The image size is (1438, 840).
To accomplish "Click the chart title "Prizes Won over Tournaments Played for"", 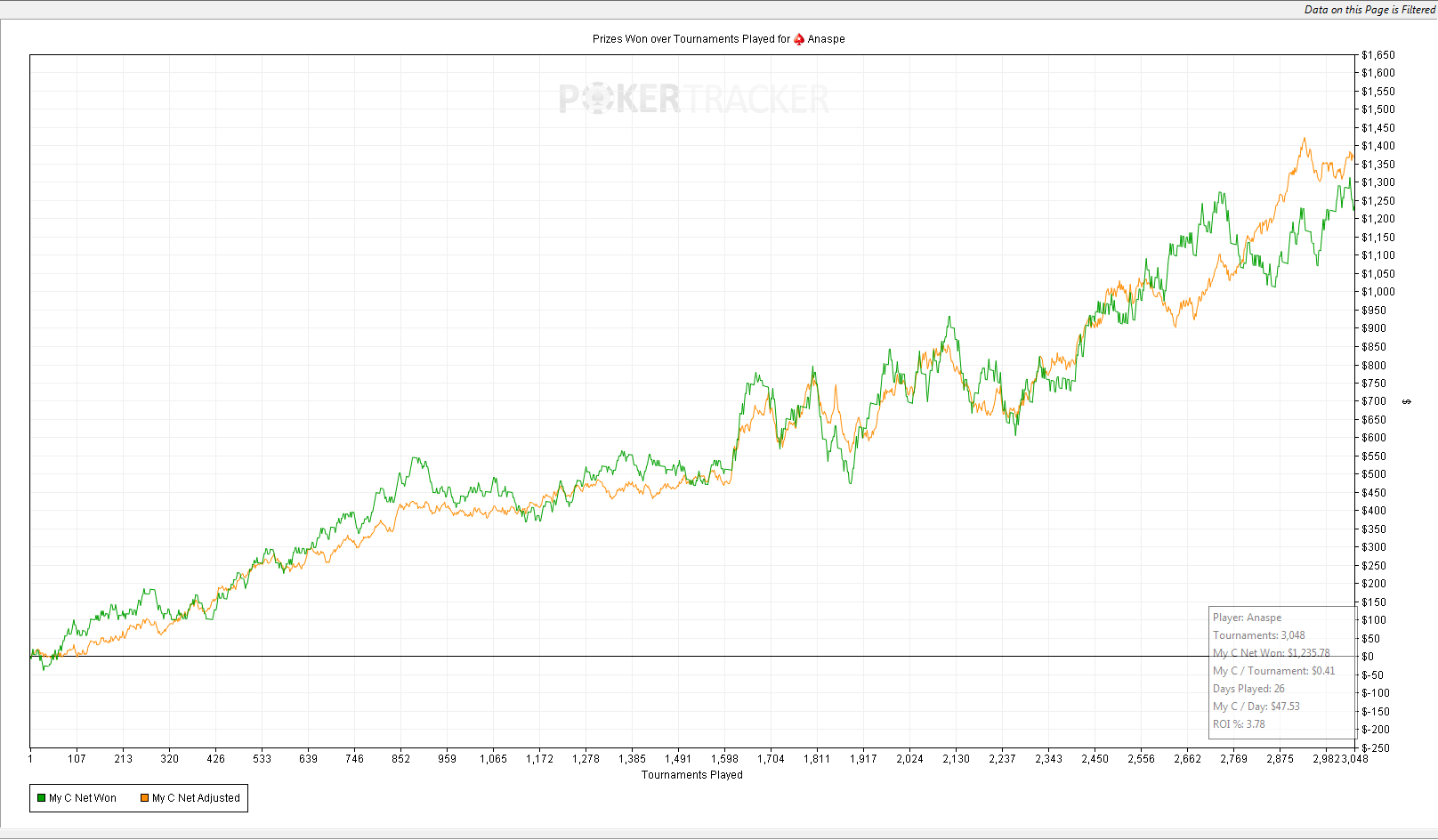I will 691,39.
